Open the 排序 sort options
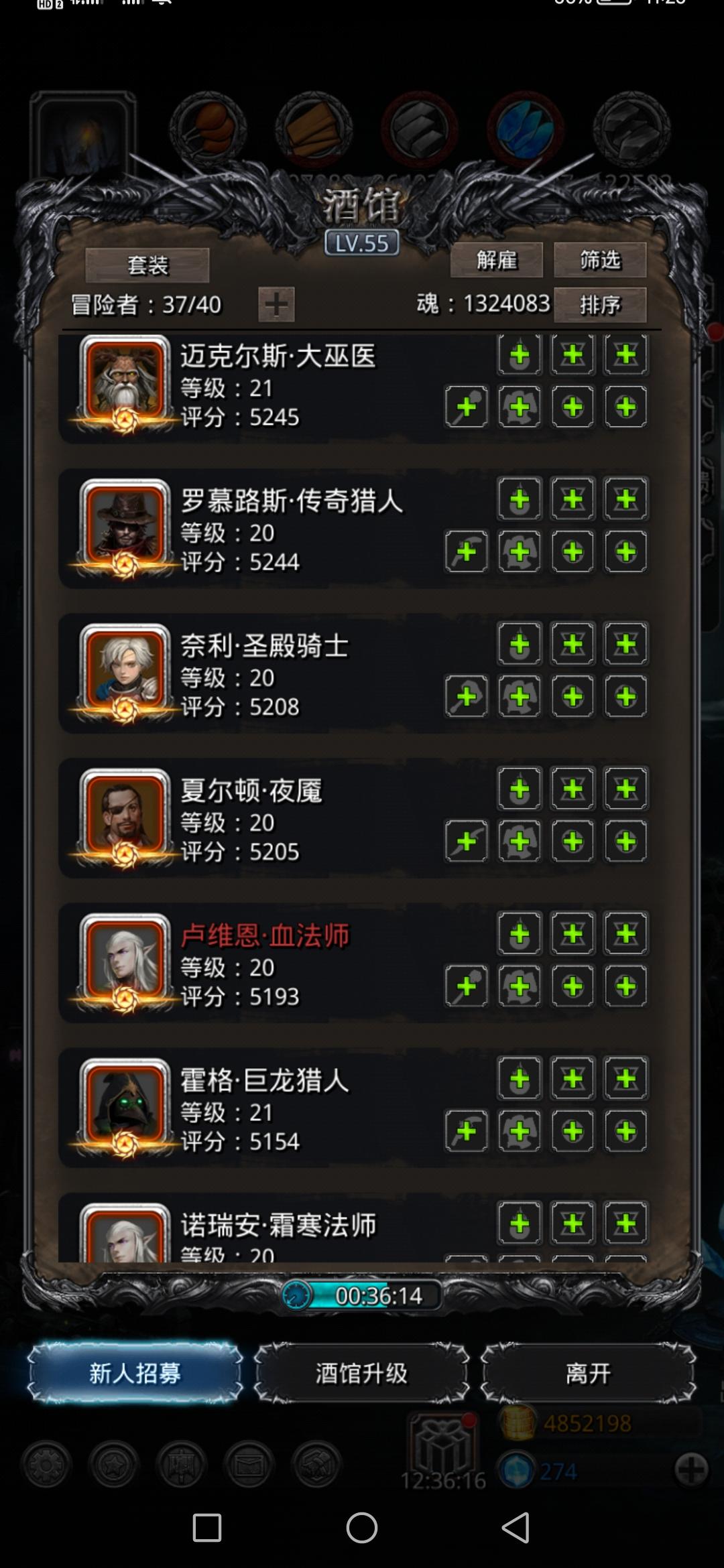 tap(600, 305)
